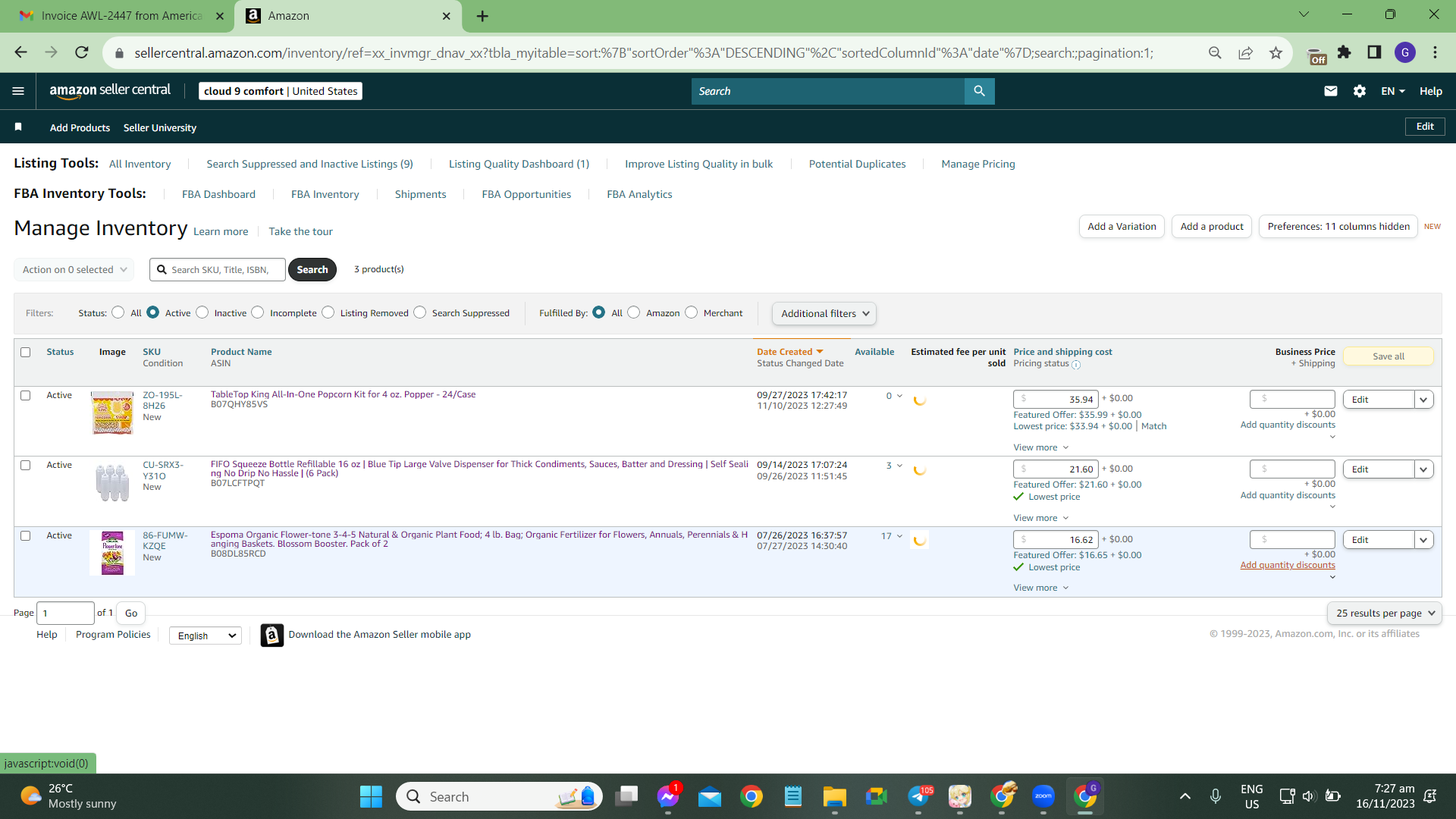
Task: Open the Chrome profile avatar G
Action: (x=1405, y=52)
